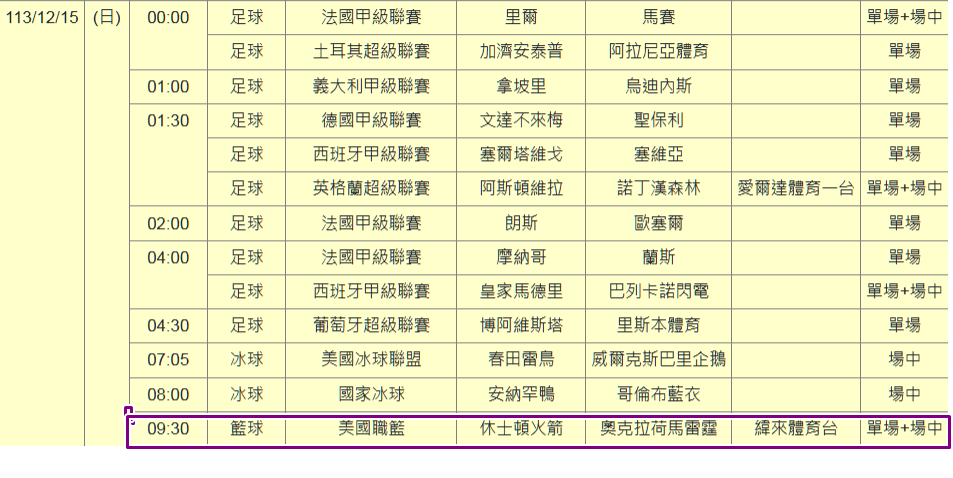953x478 pixels.
Task: Select home team 加濟安泰普
Action: (521, 52)
